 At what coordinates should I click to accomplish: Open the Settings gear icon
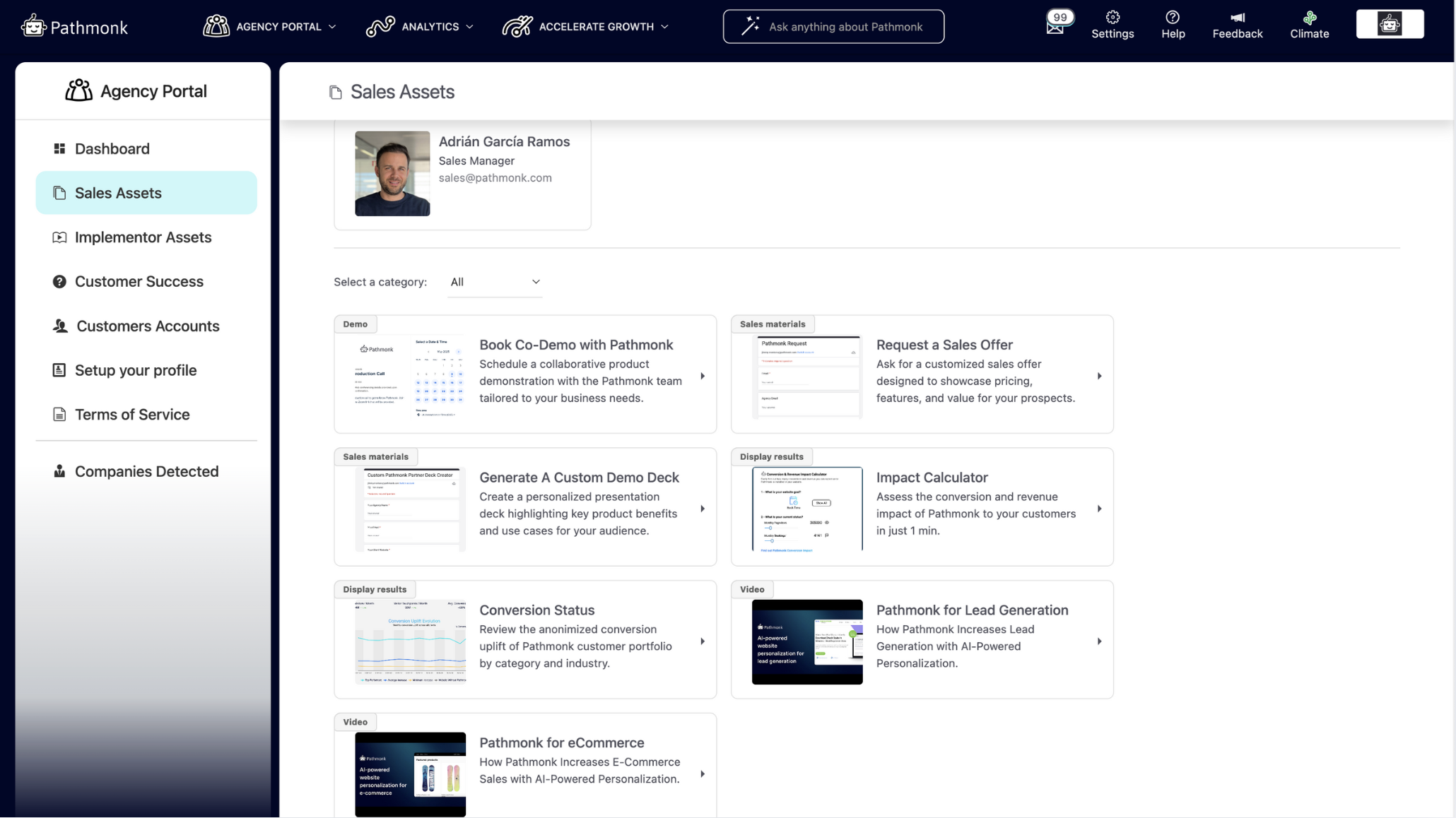click(x=1112, y=18)
